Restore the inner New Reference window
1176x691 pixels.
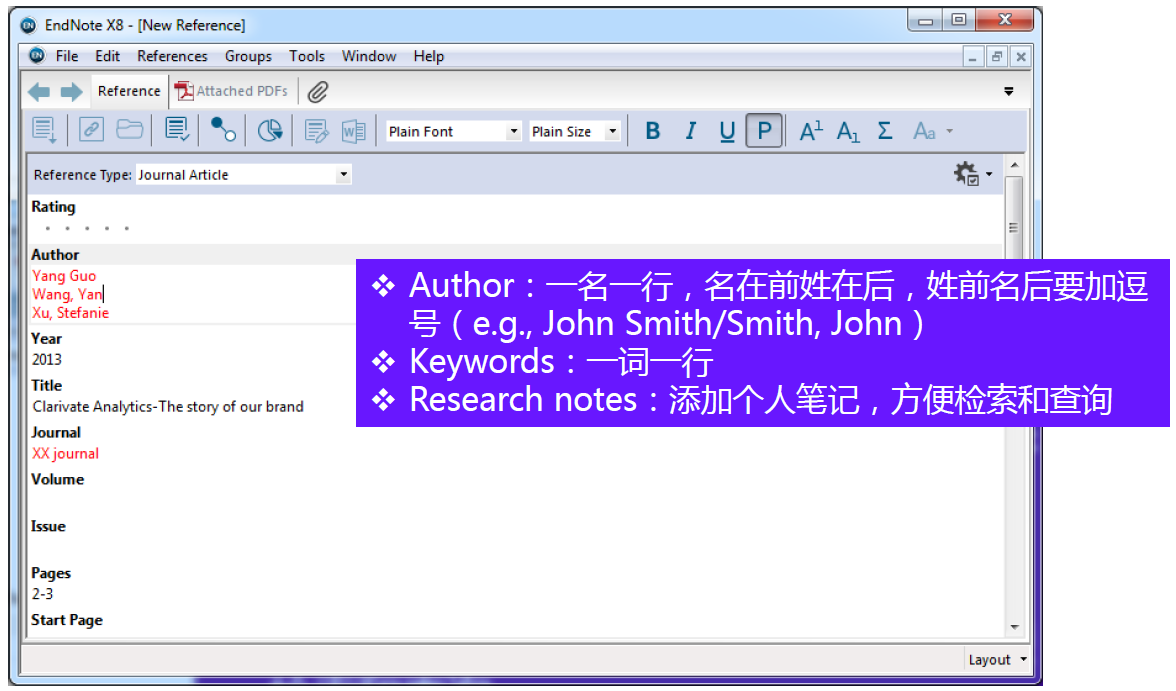click(x=997, y=57)
